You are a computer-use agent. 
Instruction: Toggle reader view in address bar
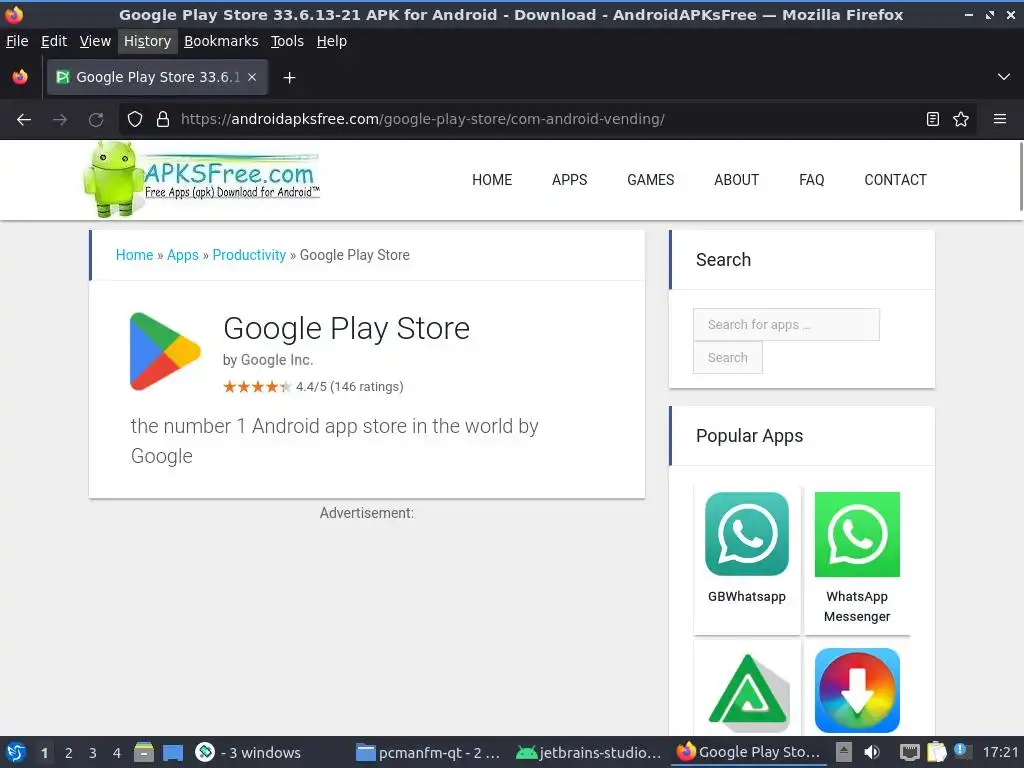(933, 120)
